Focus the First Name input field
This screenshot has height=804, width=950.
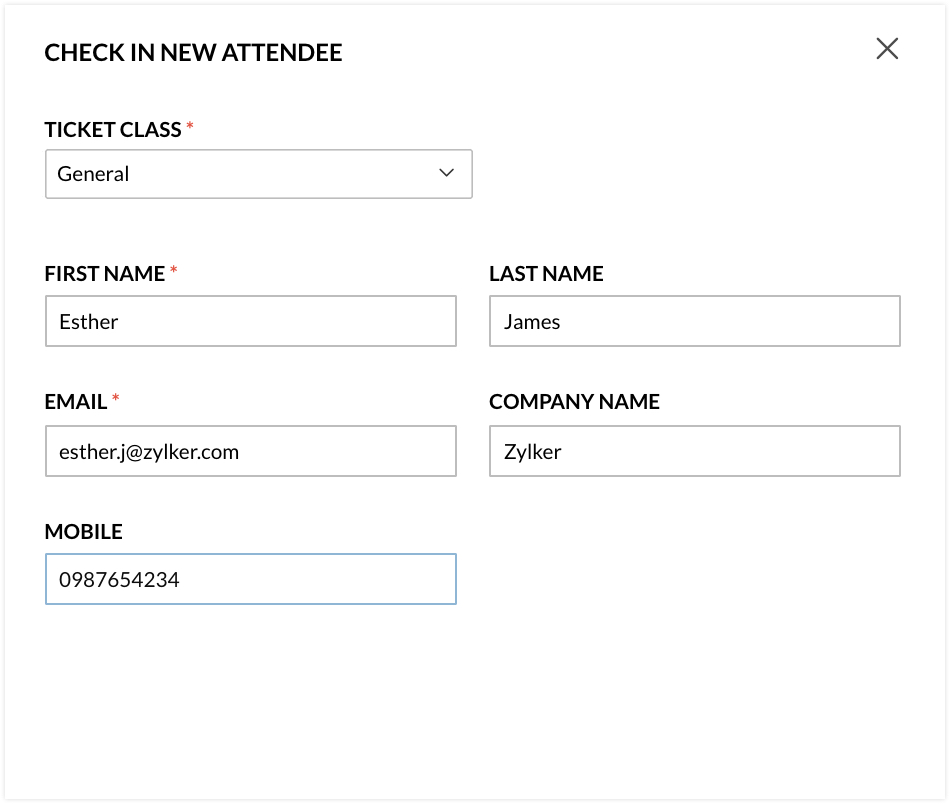coord(250,321)
